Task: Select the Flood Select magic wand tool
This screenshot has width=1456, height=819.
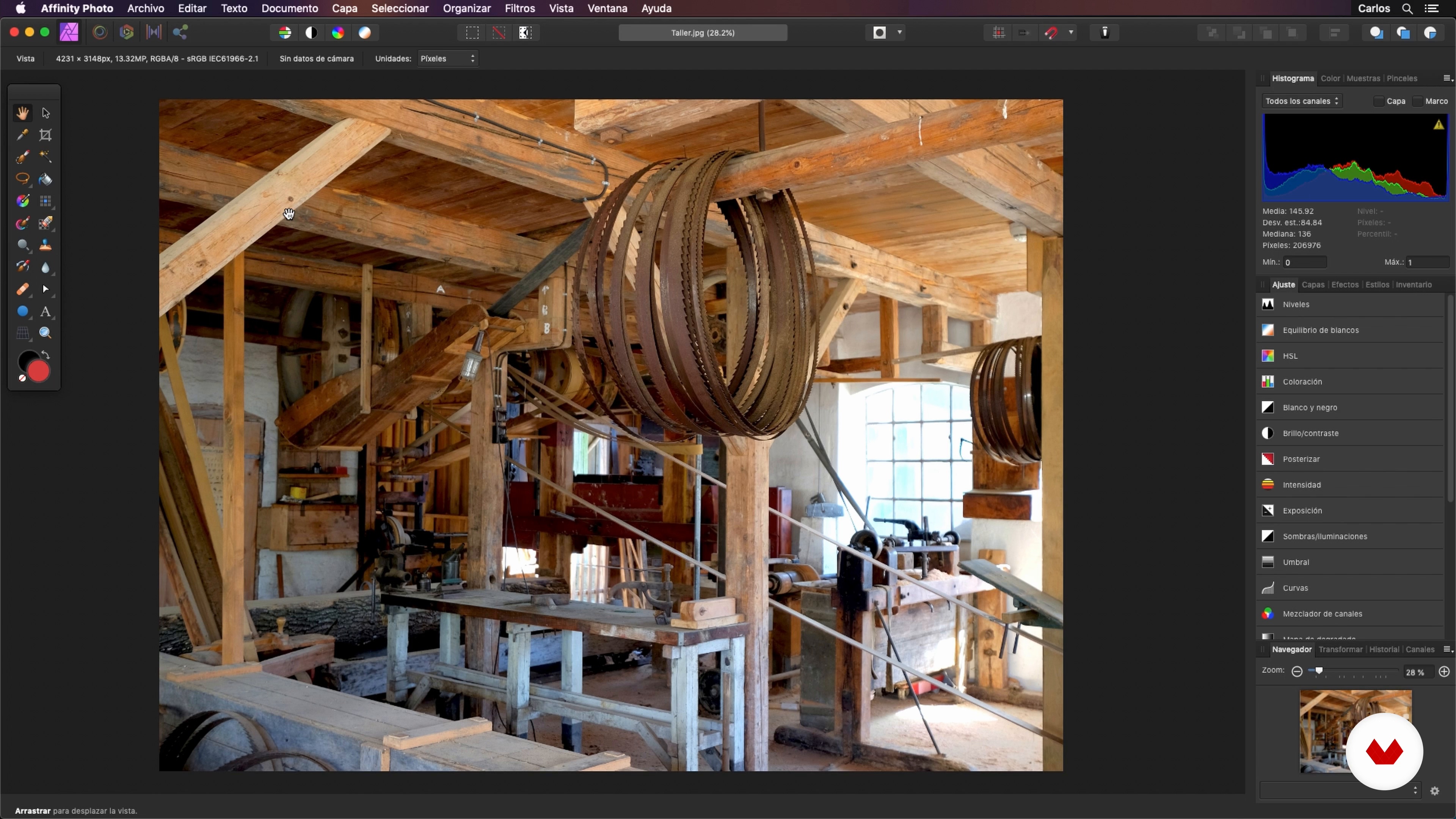Action: 46,157
